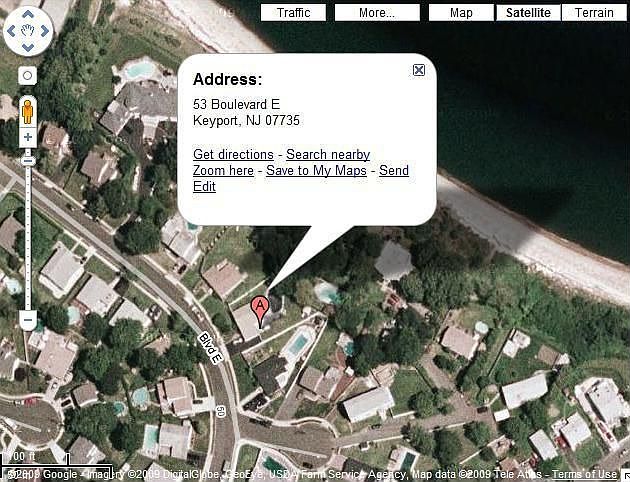
Task: Close the address info bubble
Action: pos(419,70)
